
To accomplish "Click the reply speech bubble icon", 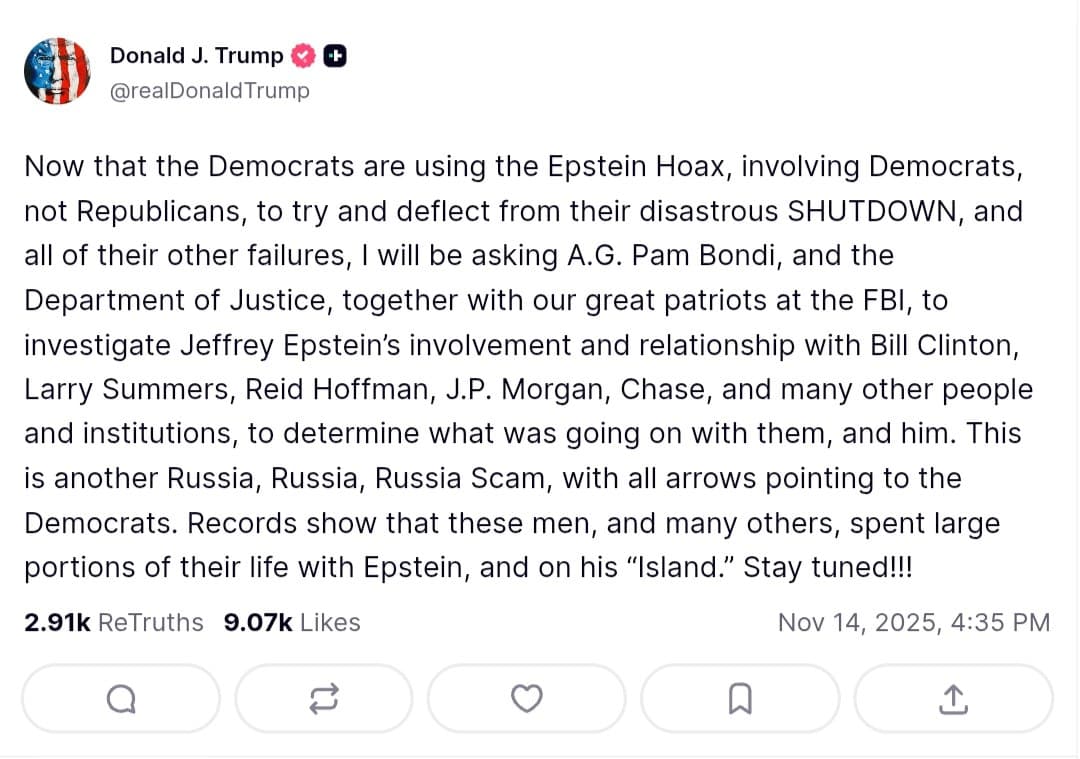I will [120, 699].
